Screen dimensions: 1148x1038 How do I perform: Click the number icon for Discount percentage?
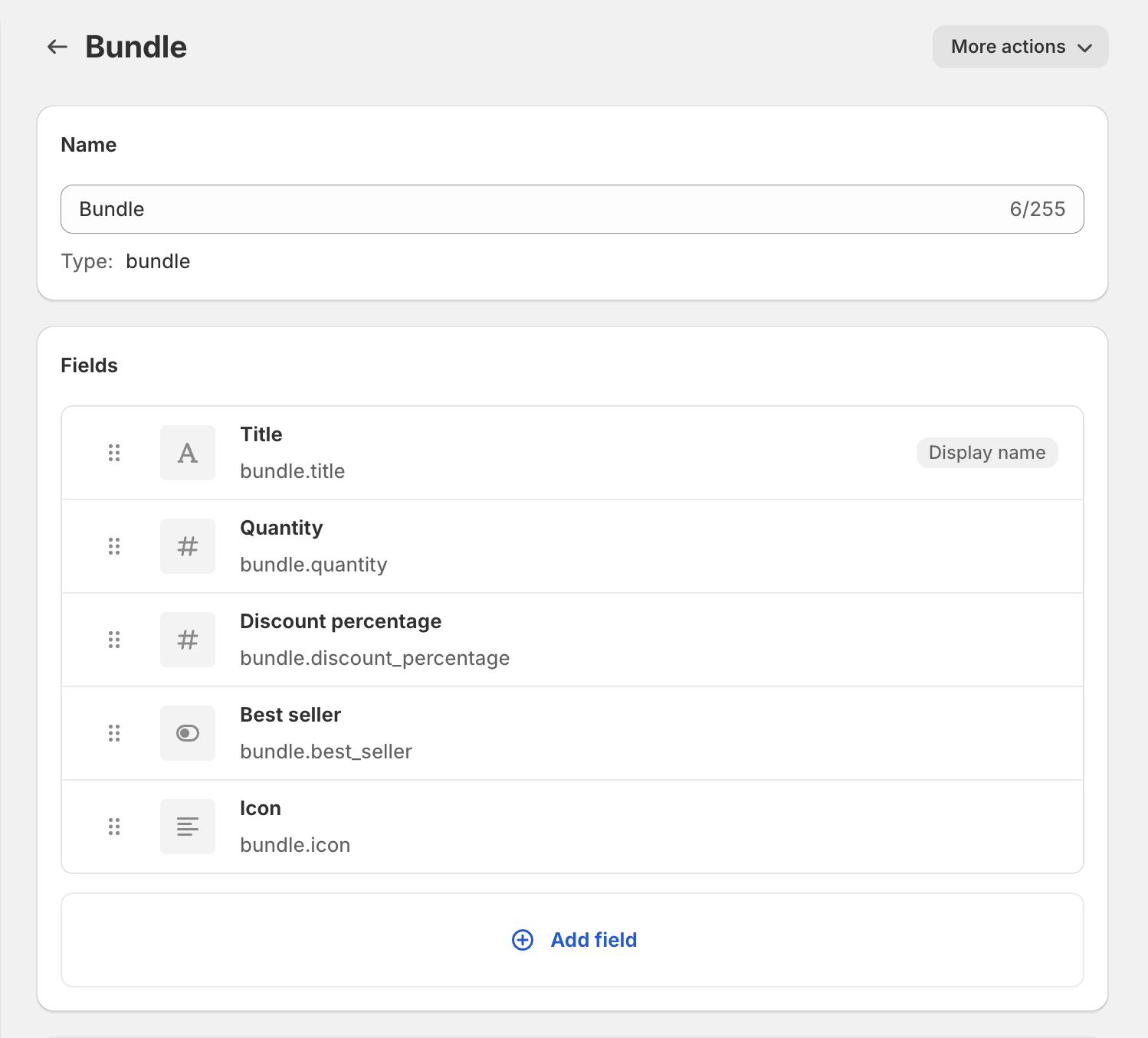pos(188,640)
